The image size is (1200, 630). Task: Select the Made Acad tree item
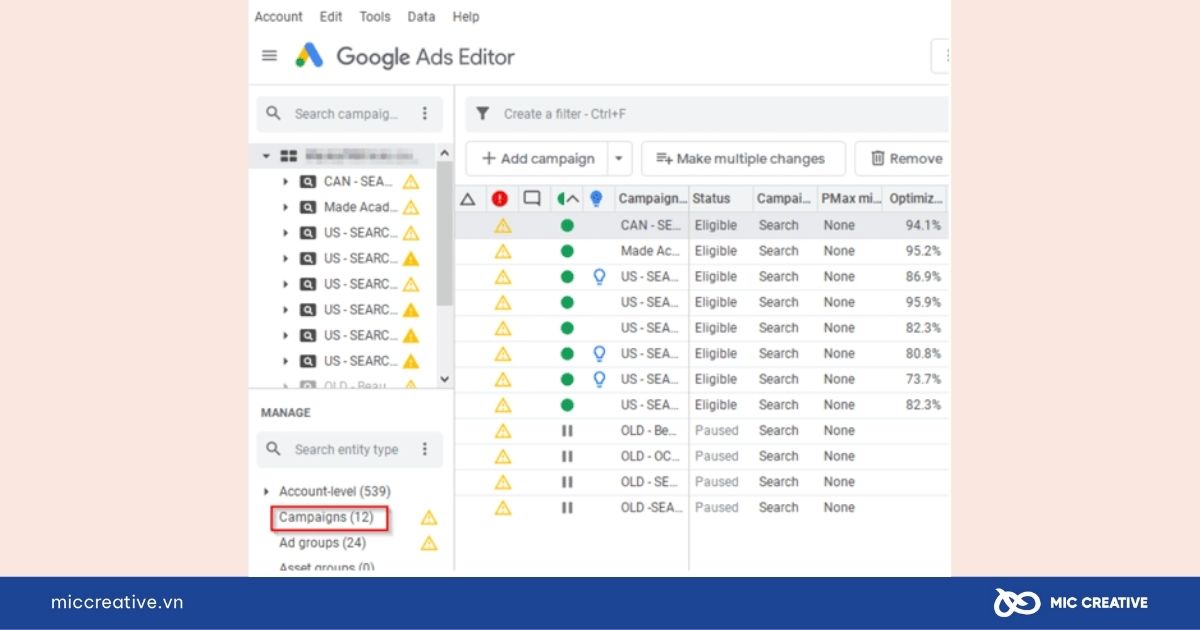pos(361,208)
